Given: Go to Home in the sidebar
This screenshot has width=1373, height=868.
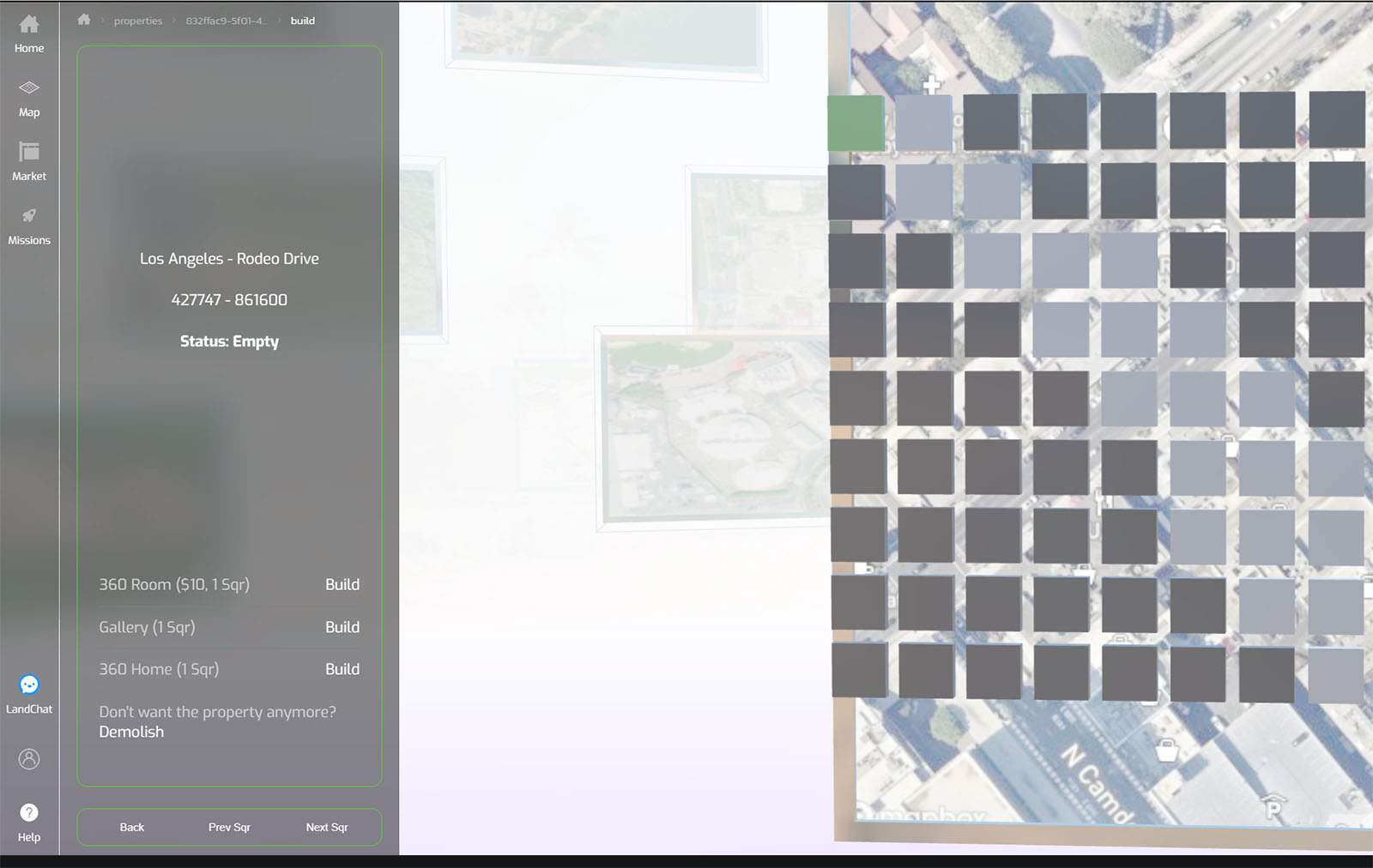Looking at the screenshot, I should [29, 34].
